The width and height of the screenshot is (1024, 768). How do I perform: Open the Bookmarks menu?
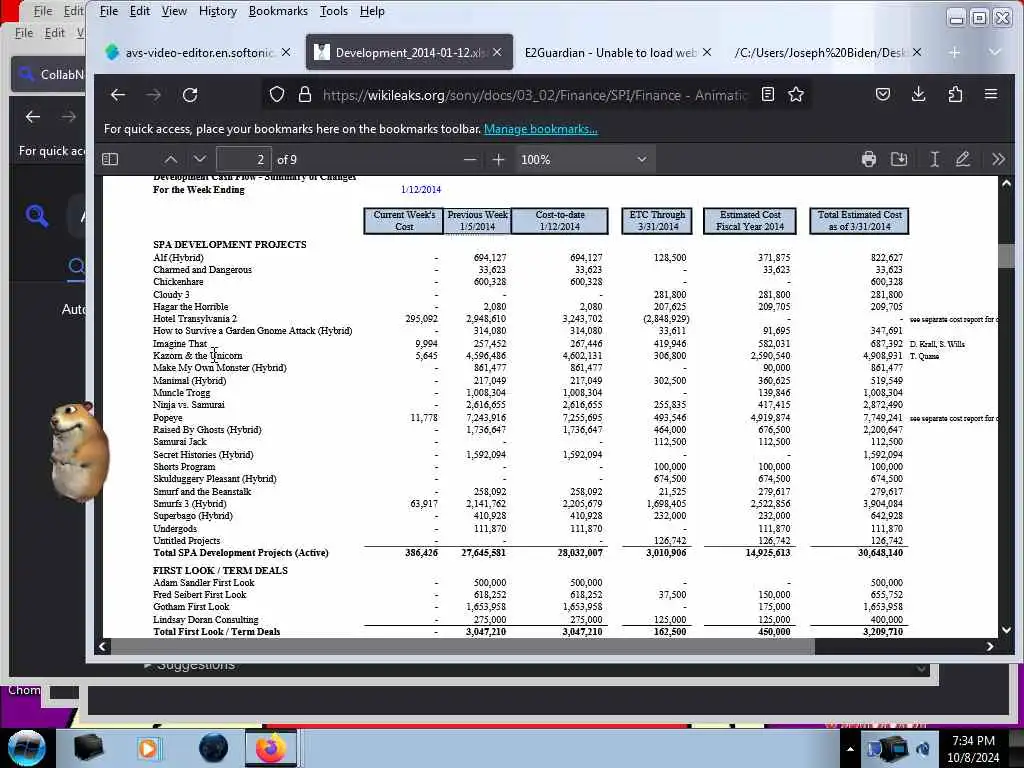(278, 11)
